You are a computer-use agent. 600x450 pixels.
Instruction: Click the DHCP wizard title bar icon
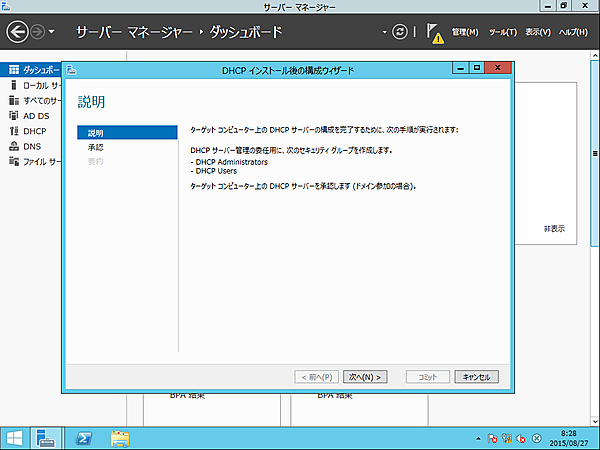pyautogui.click(x=72, y=70)
